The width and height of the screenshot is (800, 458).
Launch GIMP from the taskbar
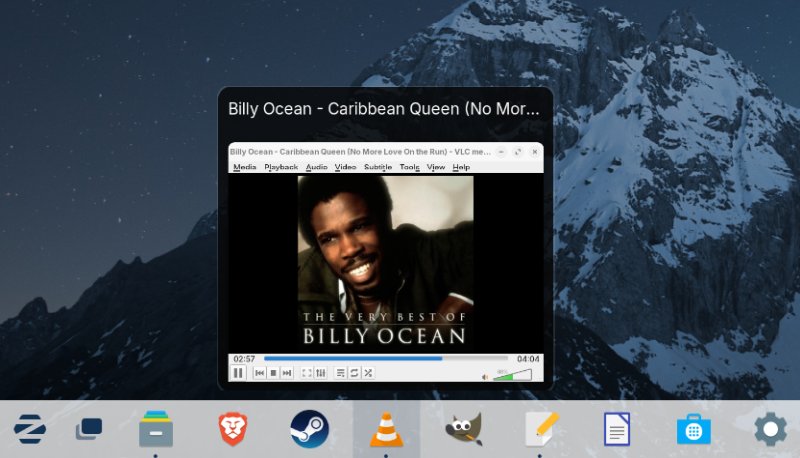click(x=463, y=429)
